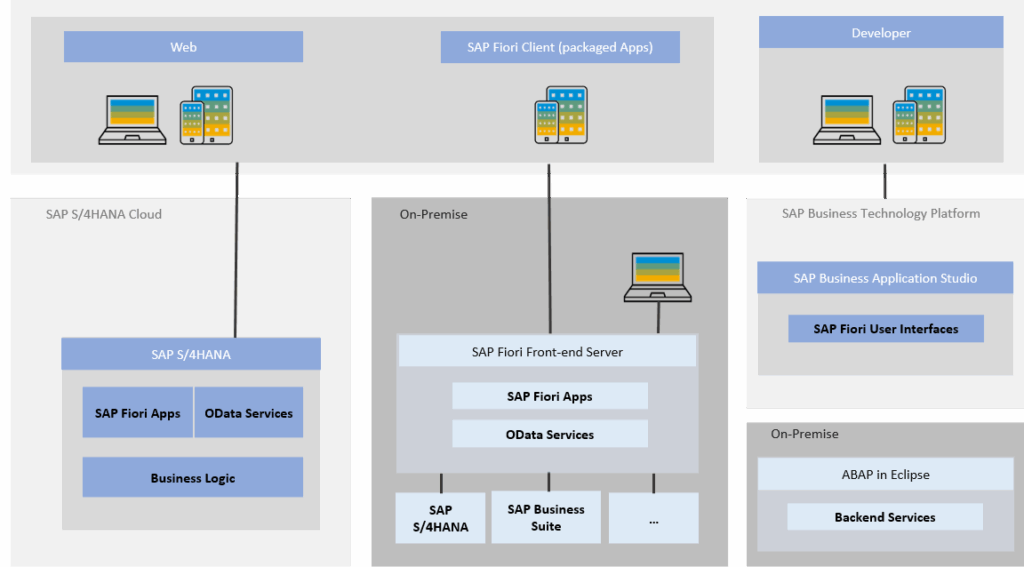Click the SAP Fiori Front-end Server header
Image resolution: width=1024 pixels, height=567 pixels.
547,351
